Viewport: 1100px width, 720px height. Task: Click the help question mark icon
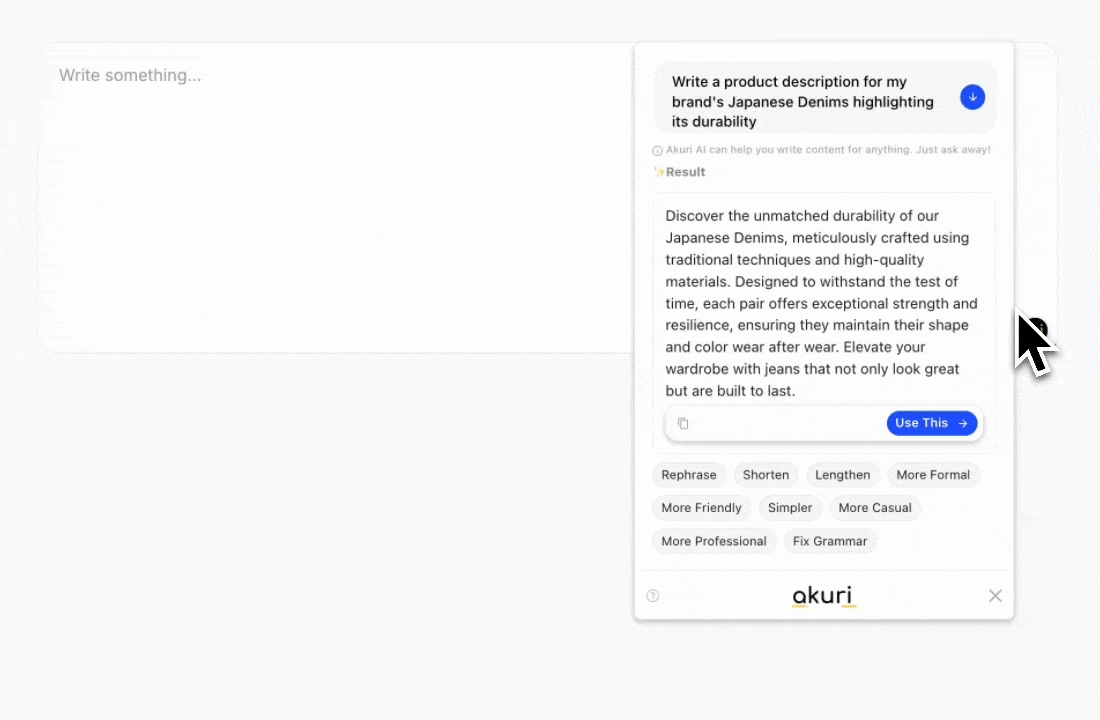pos(653,596)
